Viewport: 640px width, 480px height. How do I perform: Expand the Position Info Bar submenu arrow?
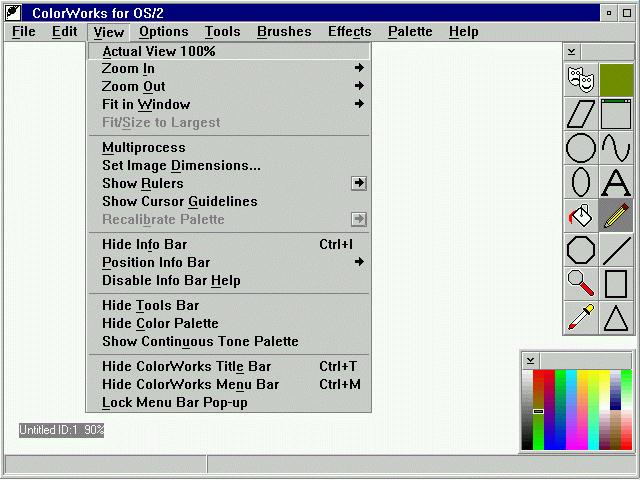(359, 262)
